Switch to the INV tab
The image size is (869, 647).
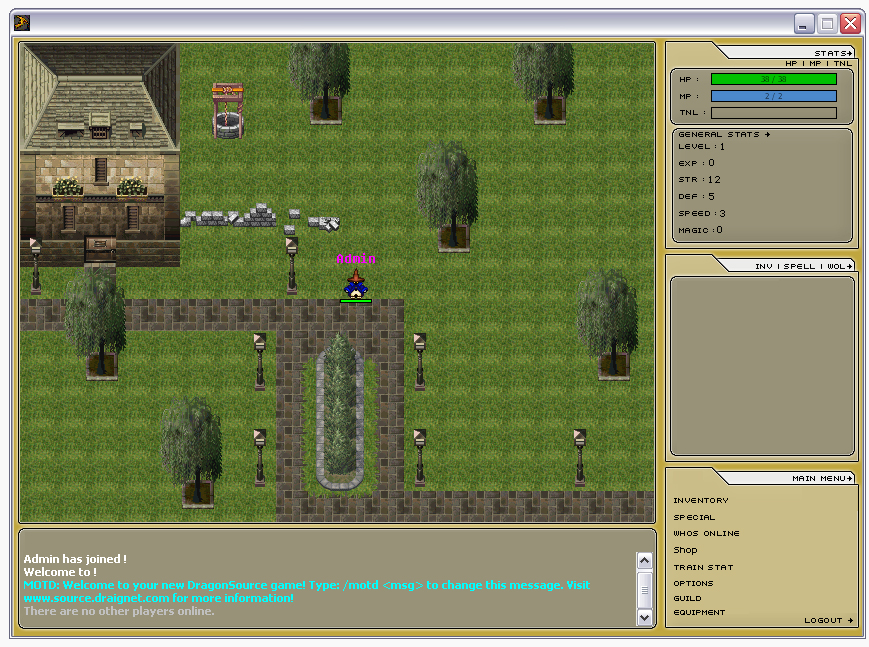point(764,266)
